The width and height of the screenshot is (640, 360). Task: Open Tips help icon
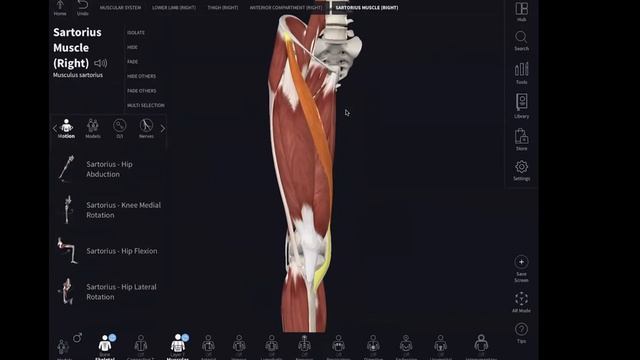pos(521,333)
